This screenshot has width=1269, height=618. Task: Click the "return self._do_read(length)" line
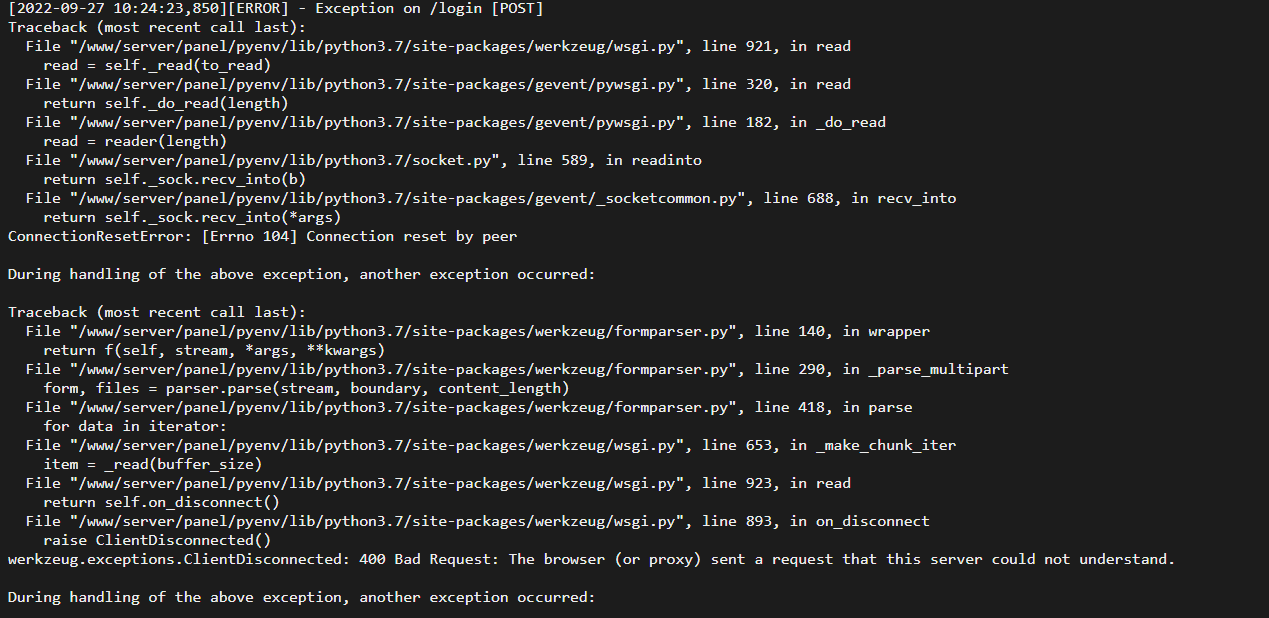166,103
